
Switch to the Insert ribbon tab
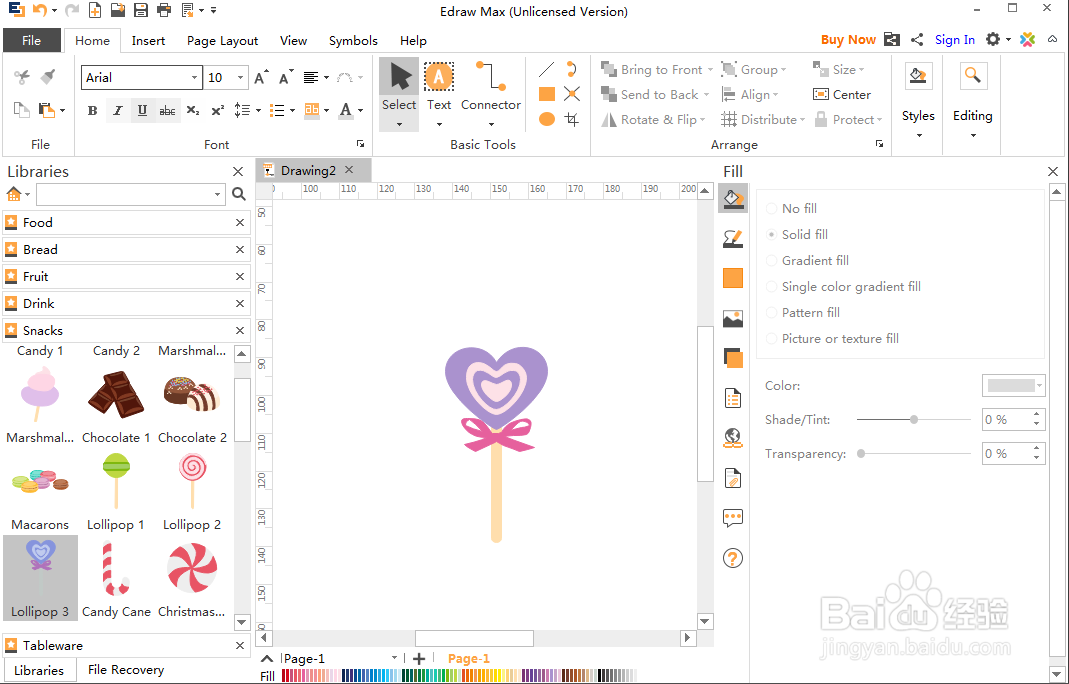coord(148,40)
